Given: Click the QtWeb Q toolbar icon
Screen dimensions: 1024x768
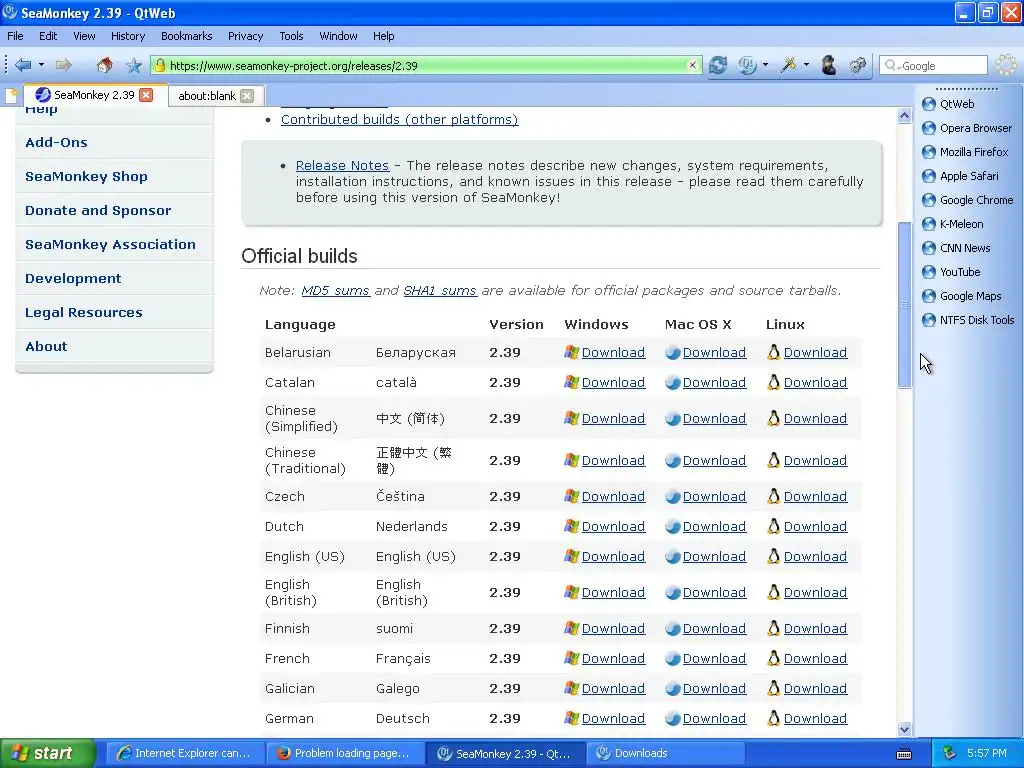Looking at the screenshot, I should pyautogui.click(x=747, y=65).
